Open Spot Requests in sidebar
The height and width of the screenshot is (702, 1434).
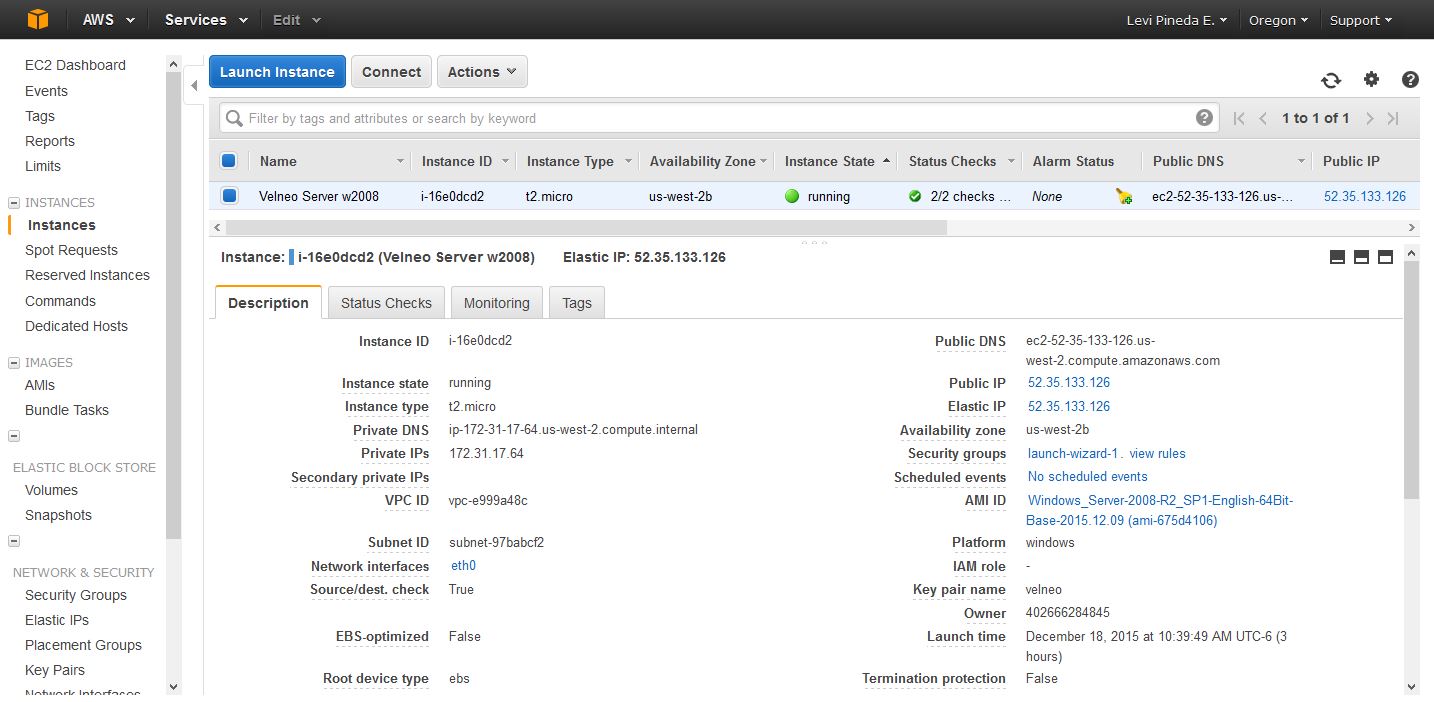click(x=71, y=250)
